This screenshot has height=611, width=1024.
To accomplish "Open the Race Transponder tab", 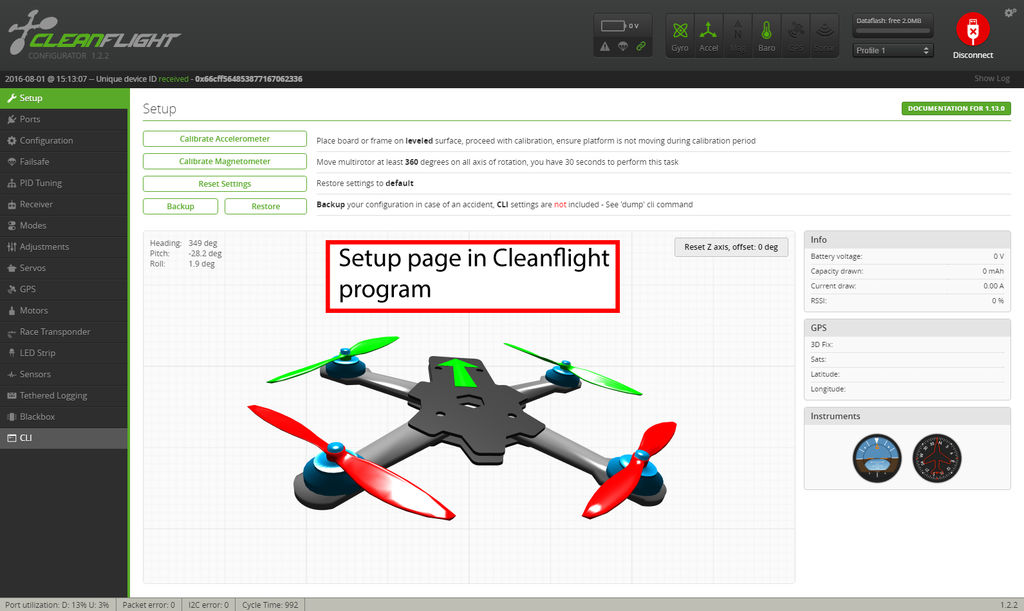I will [x=64, y=332].
